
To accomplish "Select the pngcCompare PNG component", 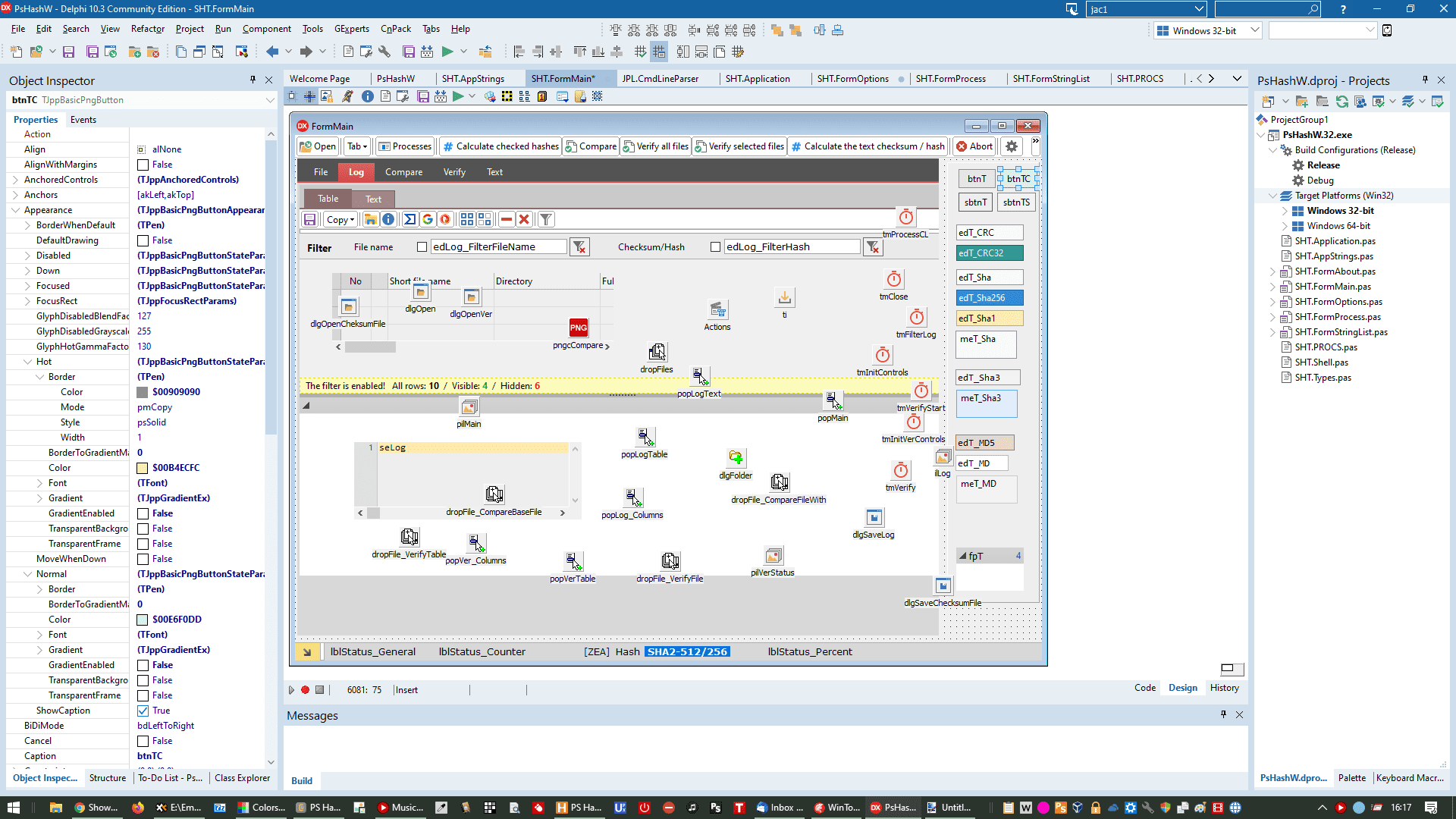I will 579,328.
